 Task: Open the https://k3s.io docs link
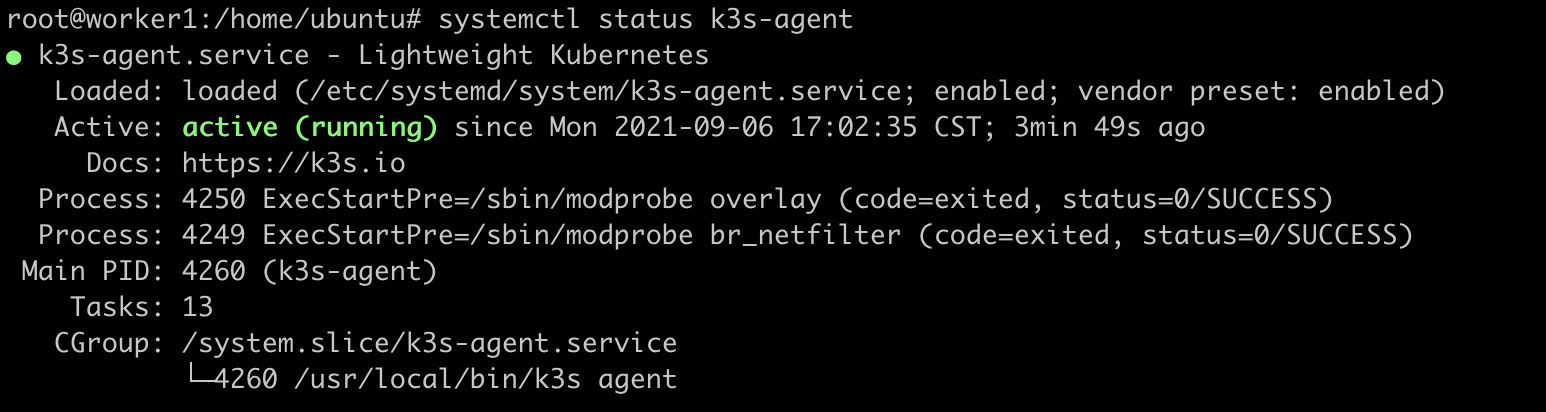293,164
